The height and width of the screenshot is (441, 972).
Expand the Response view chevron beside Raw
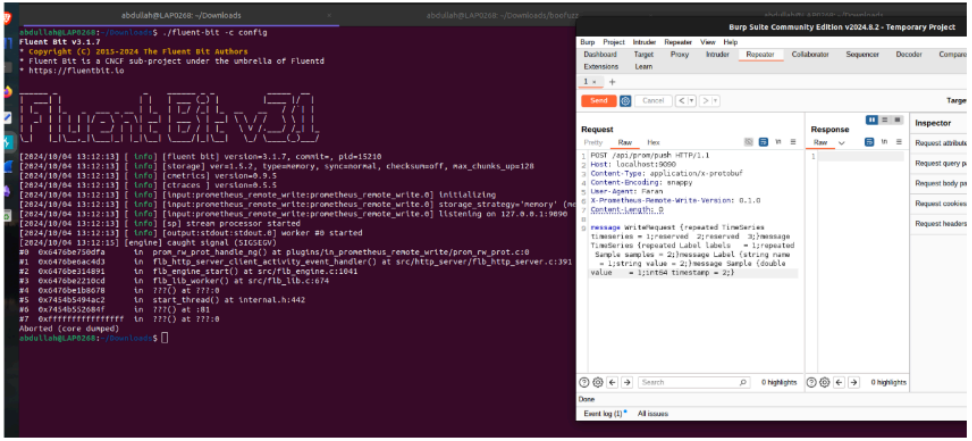point(841,143)
